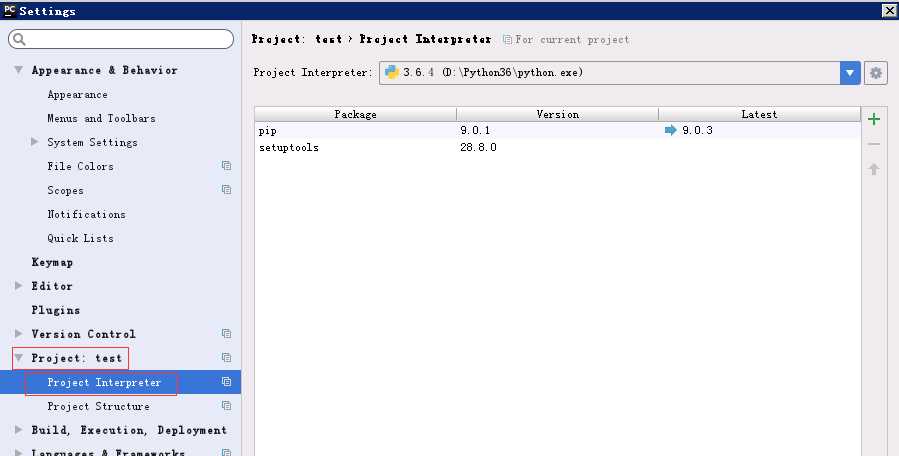Sort packages by Version column header
Screen dimensions: 899x456
[x=557, y=114]
